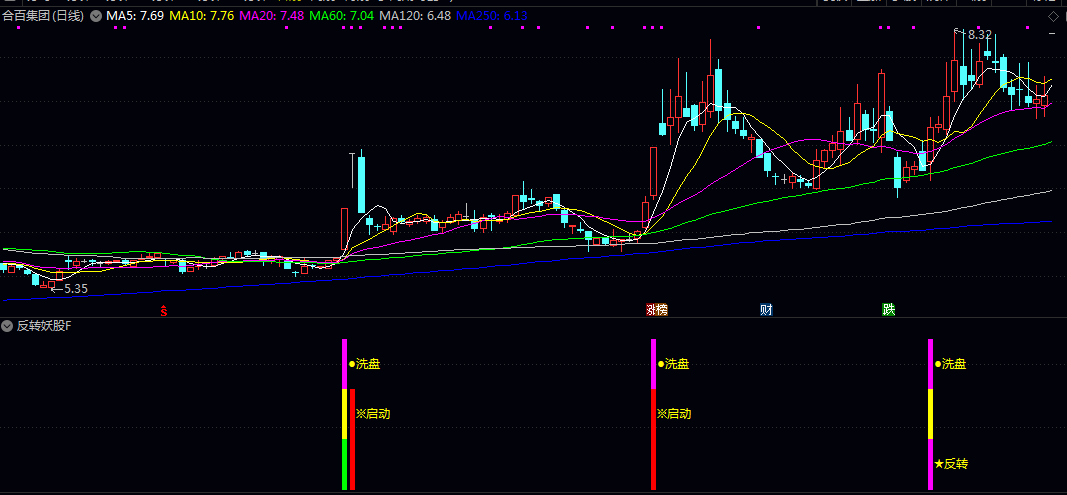Screen dimensions: 1067x495
Task: Click the blue MA250: 6.13 label
Action: [491, 17]
